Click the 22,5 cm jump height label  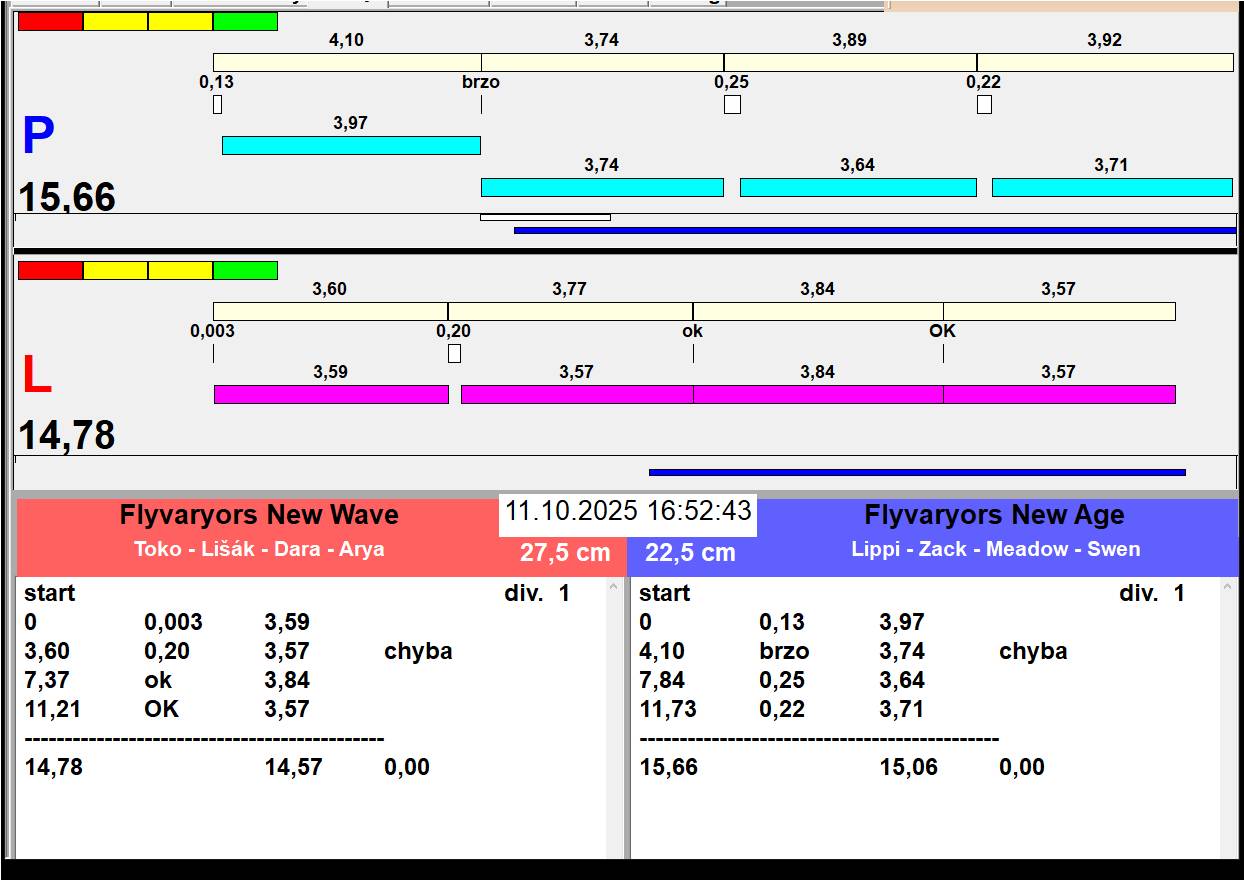tap(690, 553)
